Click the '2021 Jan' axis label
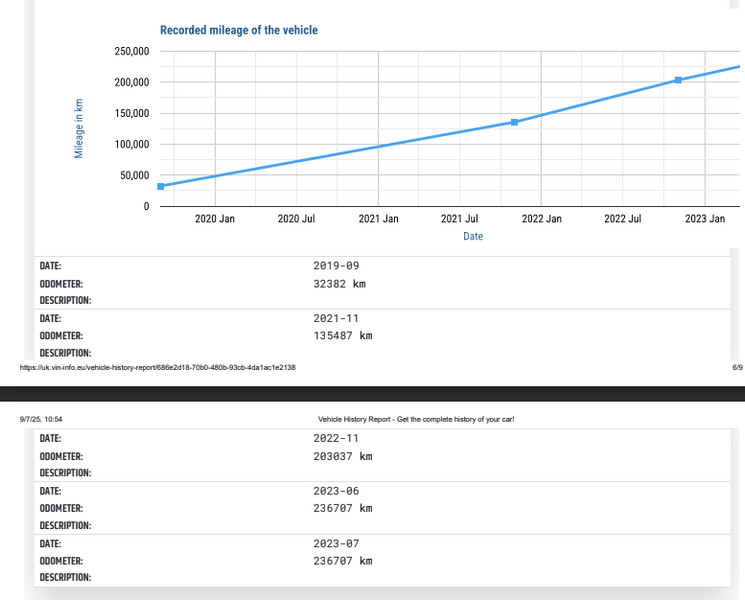Image resolution: width=745 pixels, height=600 pixels. coord(378,219)
